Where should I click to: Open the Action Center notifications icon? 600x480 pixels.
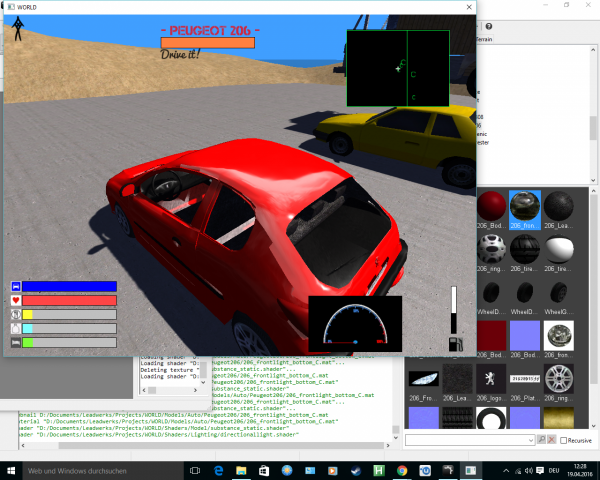pyautogui.click(x=540, y=471)
